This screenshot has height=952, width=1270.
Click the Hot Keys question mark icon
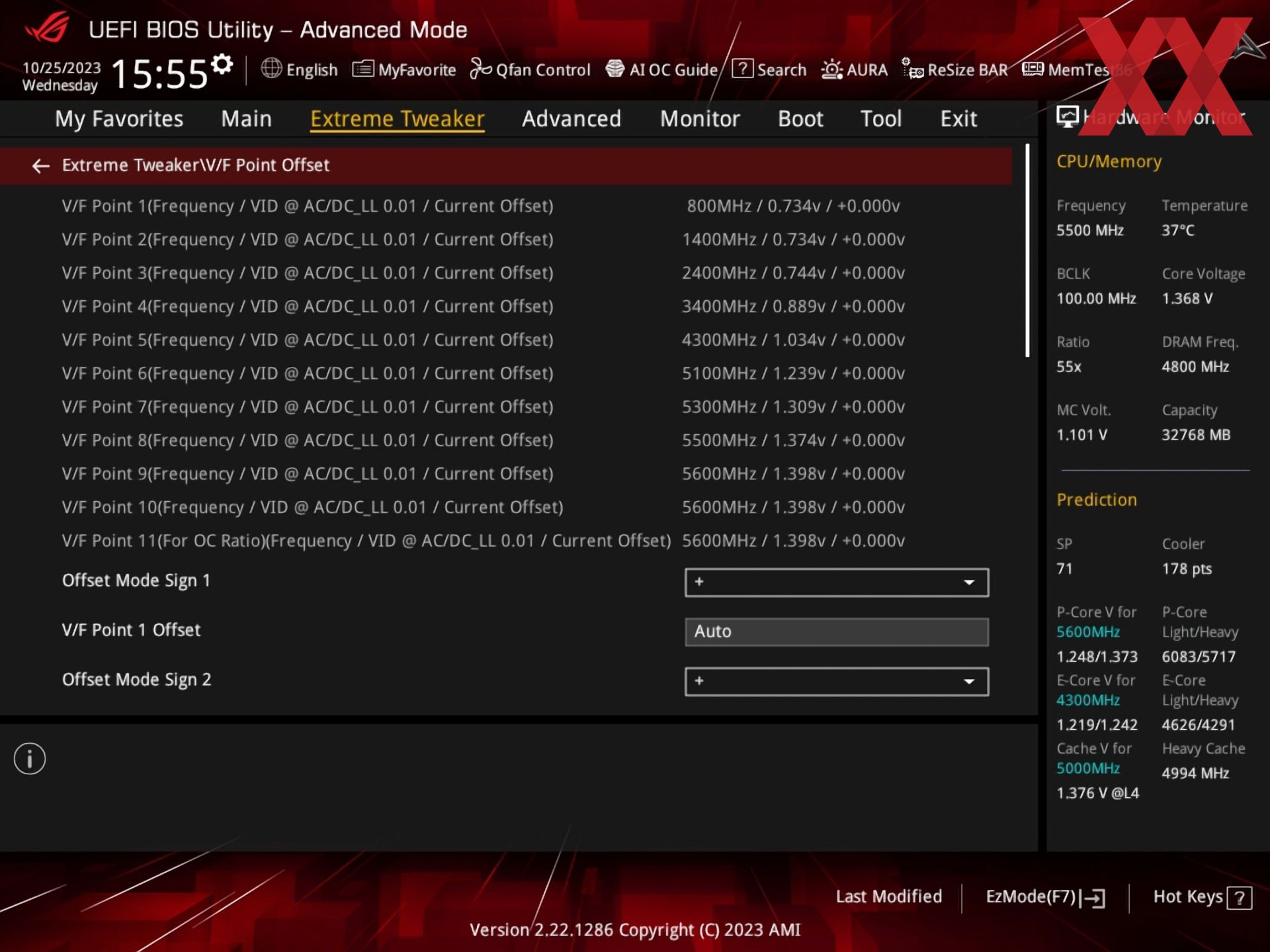point(1239,898)
